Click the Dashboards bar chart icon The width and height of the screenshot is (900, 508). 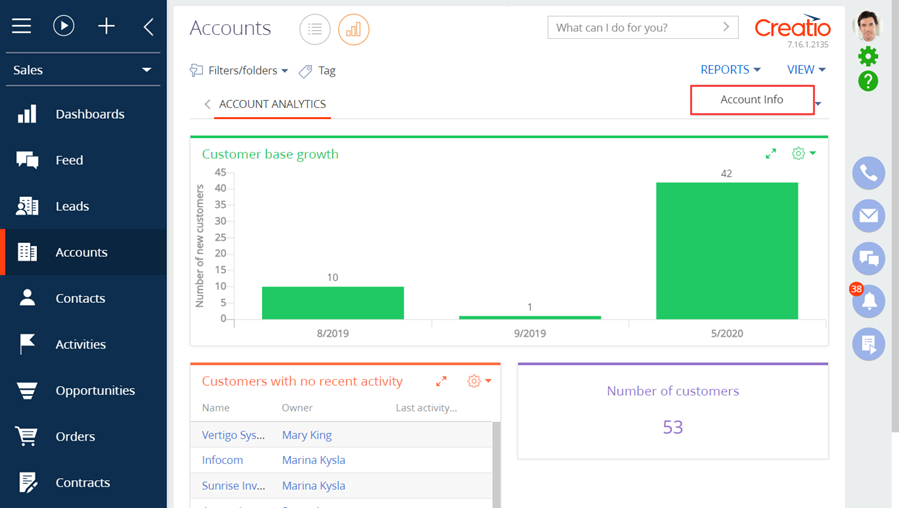27,114
